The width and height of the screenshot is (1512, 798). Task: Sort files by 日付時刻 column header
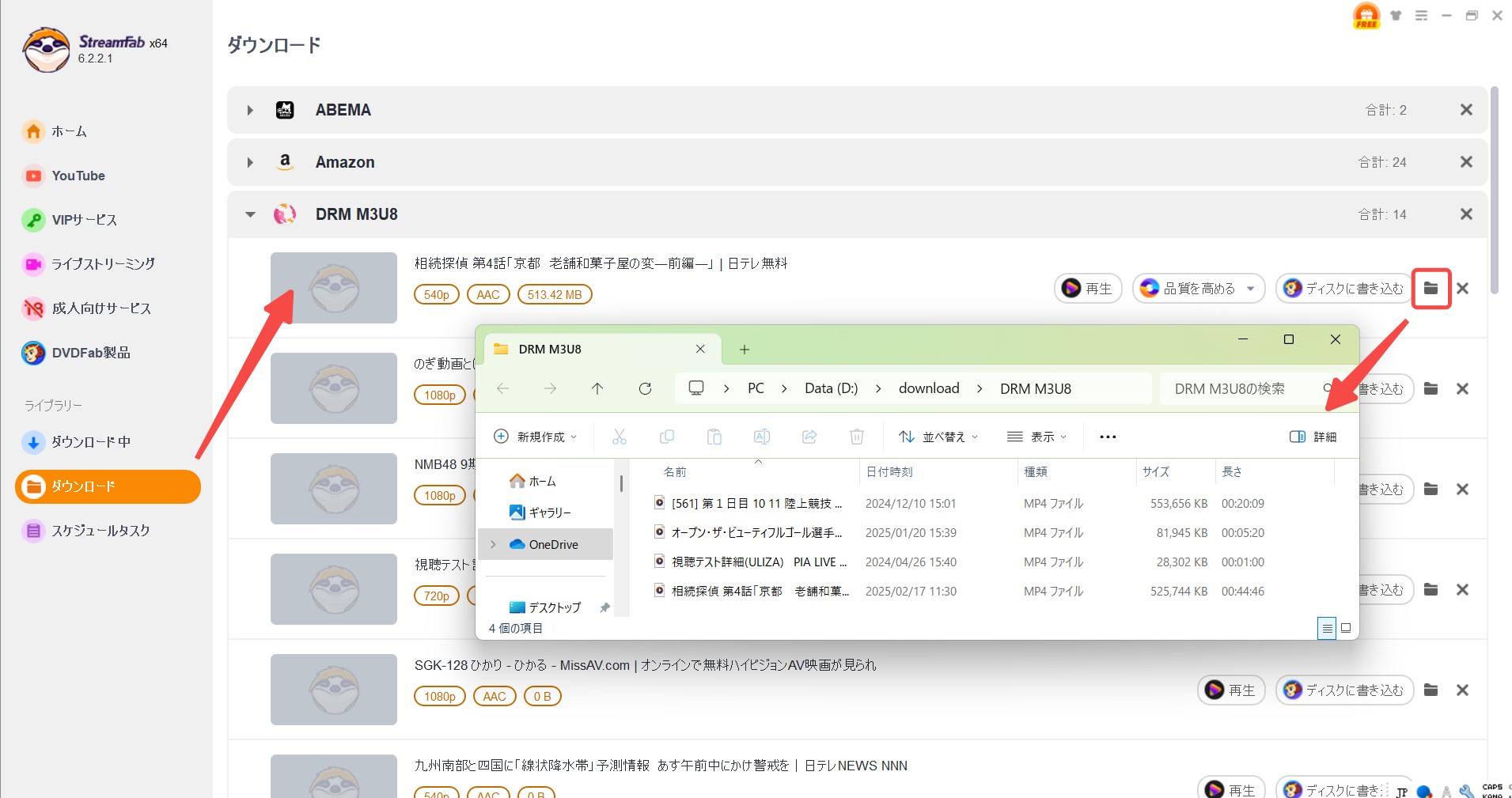click(x=889, y=471)
